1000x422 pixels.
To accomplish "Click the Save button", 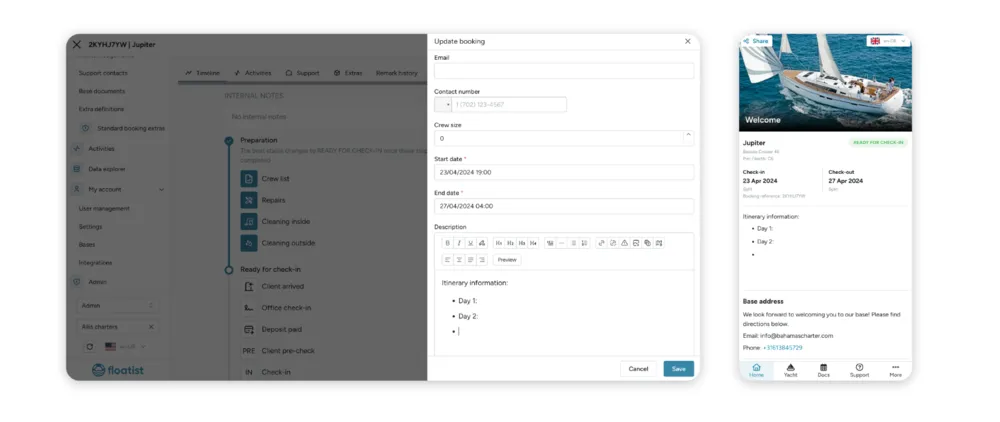I will (x=679, y=369).
